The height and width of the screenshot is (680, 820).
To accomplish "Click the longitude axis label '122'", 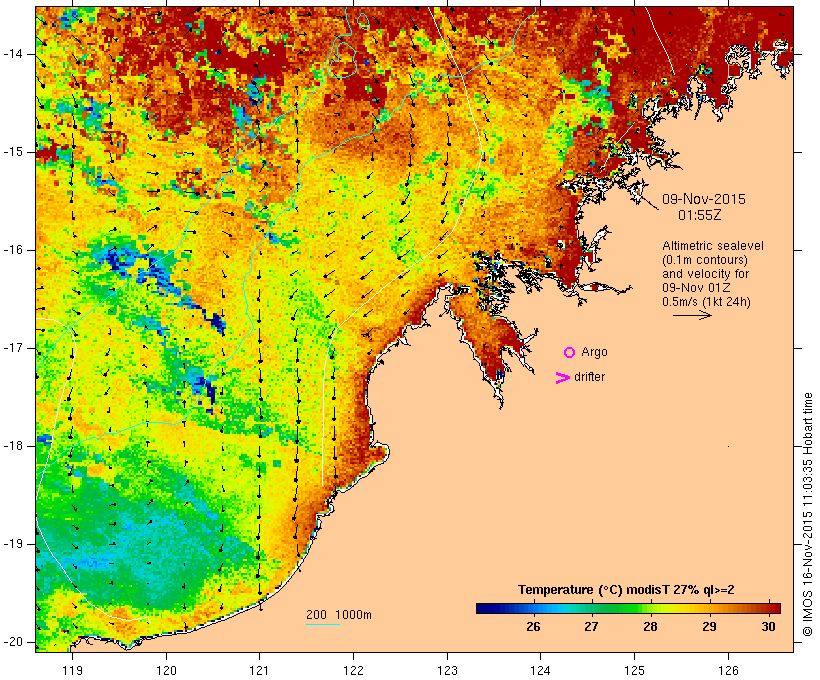I will pos(354,670).
